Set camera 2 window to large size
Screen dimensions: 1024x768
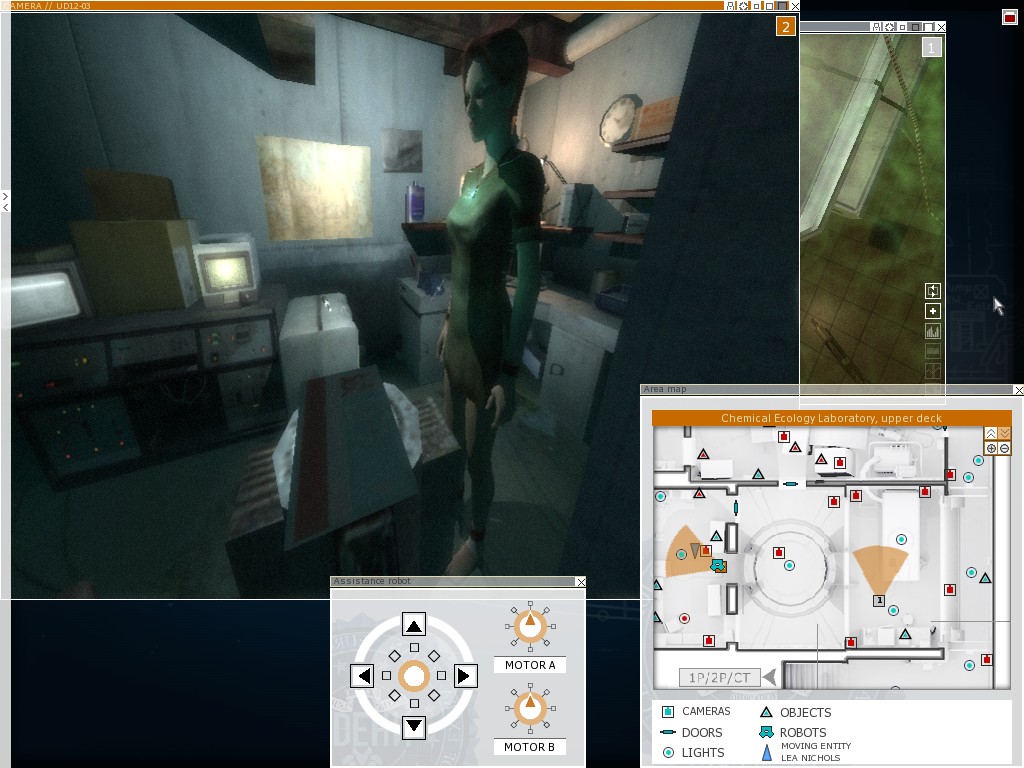782,6
